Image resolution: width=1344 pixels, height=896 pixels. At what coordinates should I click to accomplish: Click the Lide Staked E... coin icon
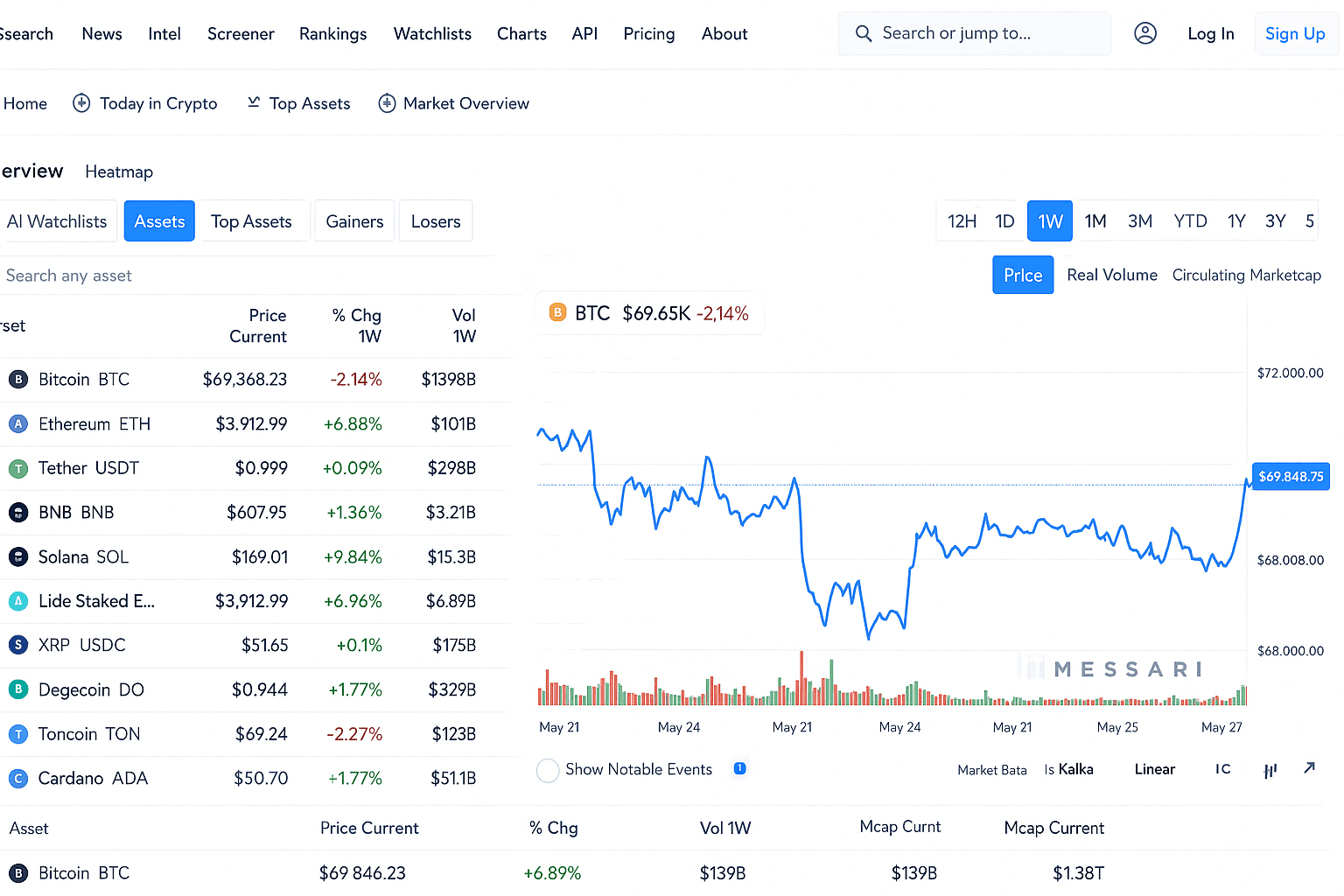coord(18,601)
